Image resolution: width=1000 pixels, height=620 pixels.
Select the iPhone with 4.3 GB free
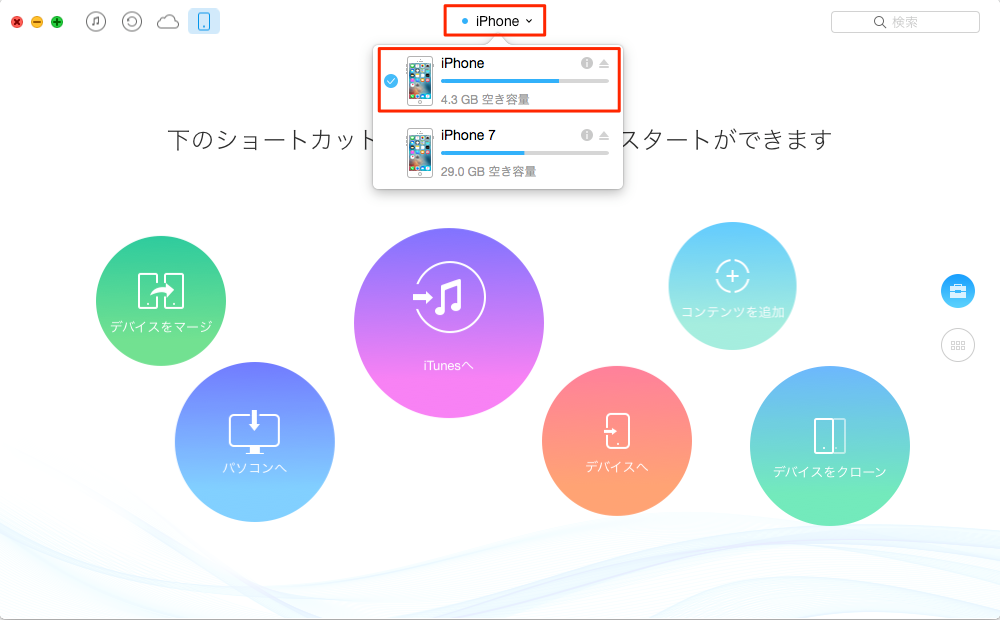[499, 80]
